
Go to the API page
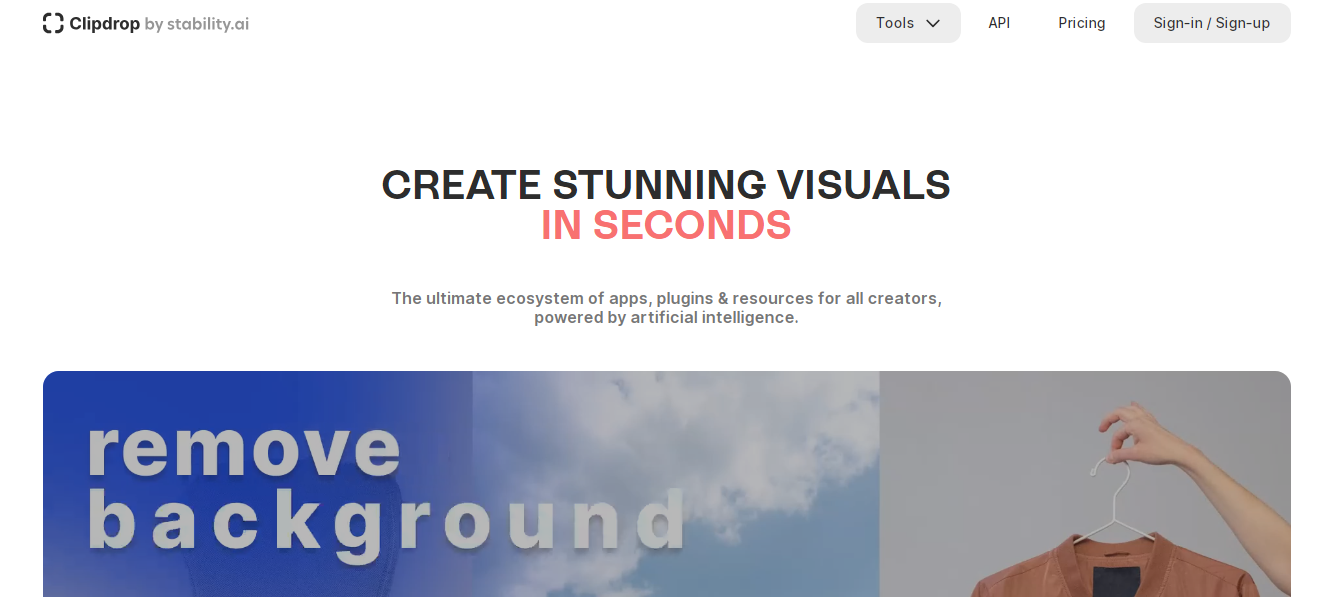click(999, 23)
